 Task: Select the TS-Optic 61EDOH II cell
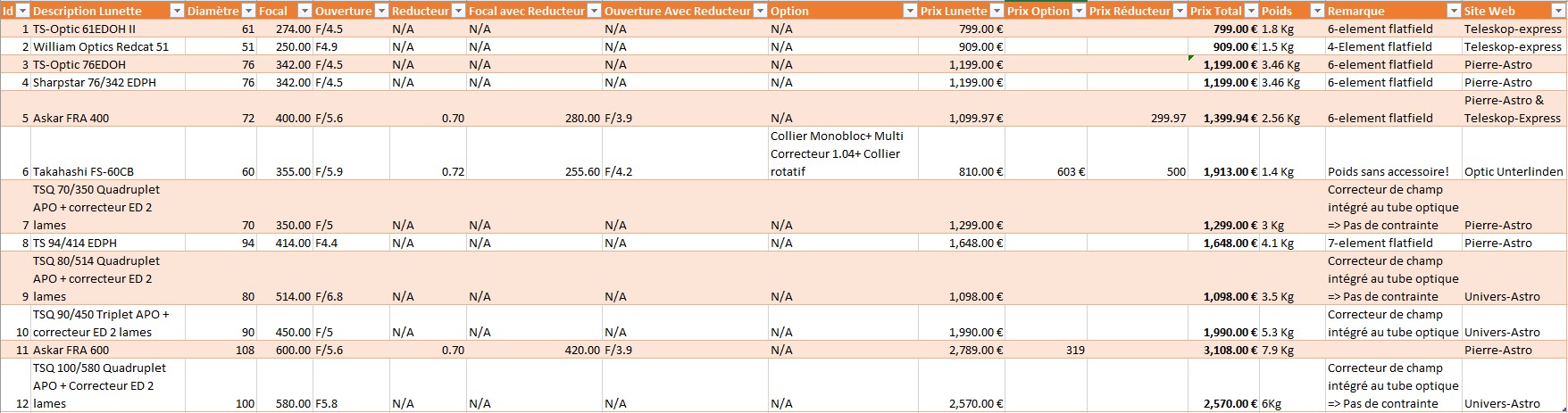point(85,29)
